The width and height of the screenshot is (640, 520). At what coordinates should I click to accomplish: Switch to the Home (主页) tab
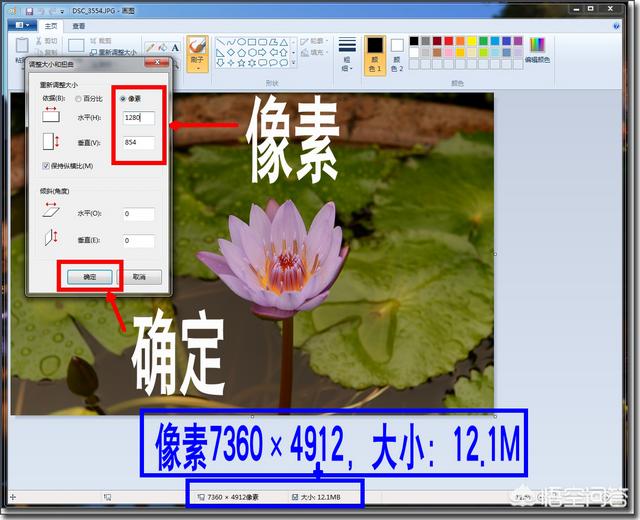(51, 25)
